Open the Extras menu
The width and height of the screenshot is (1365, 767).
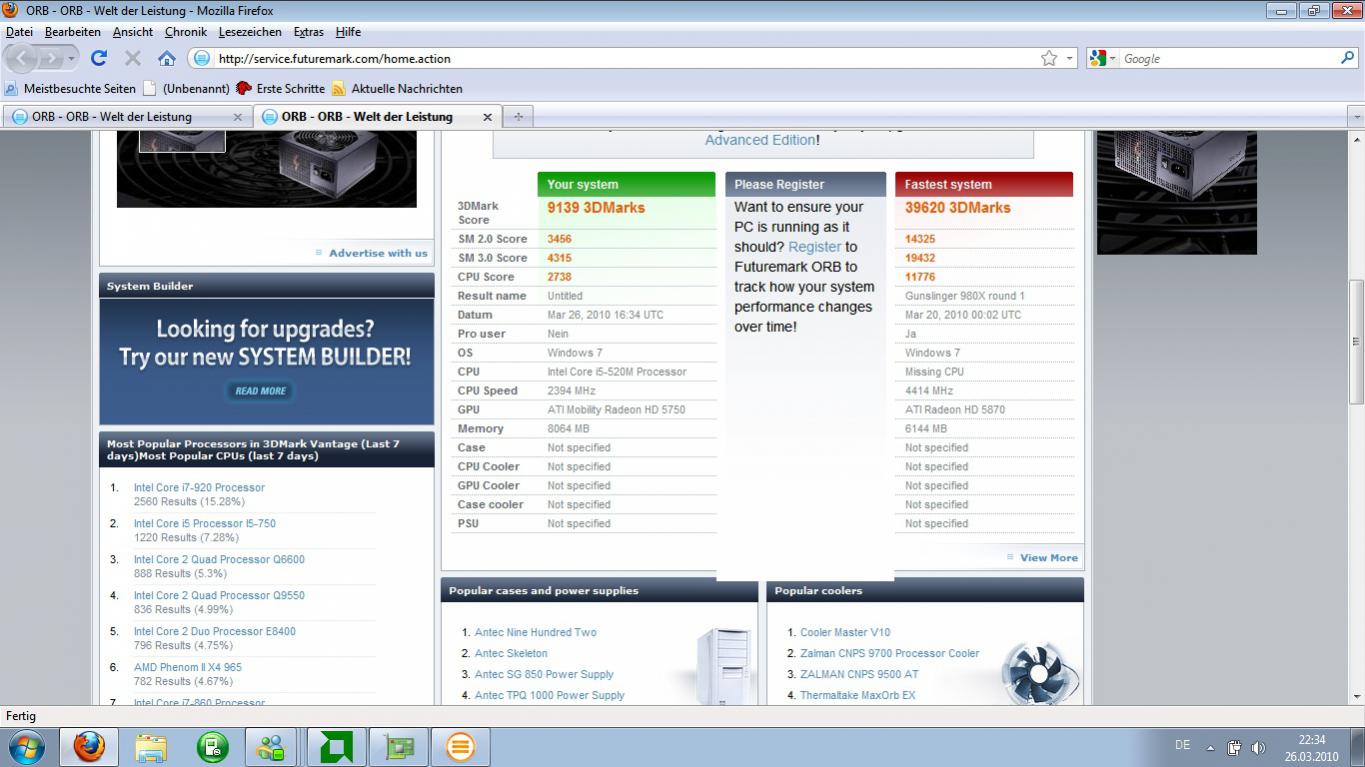(x=309, y=32)
